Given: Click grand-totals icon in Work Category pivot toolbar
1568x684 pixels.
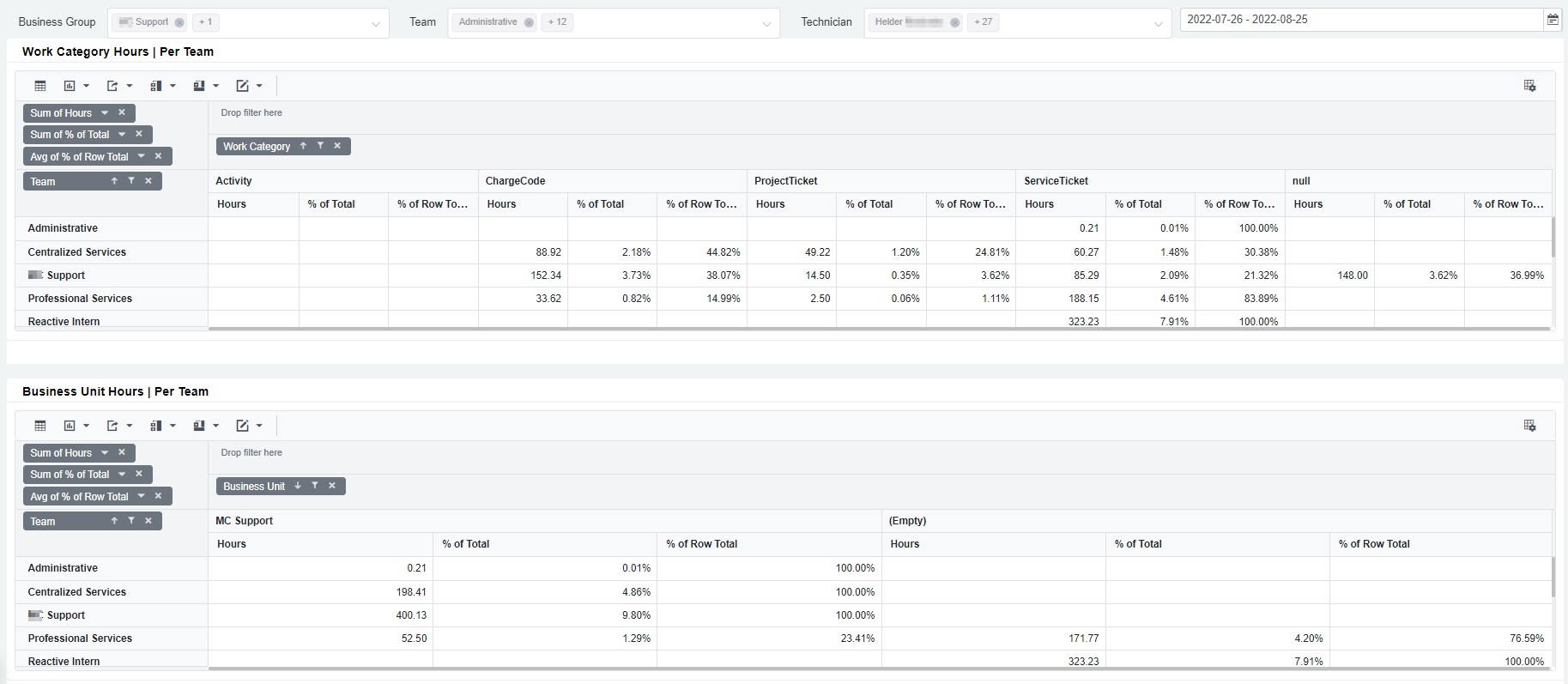Looking at the screenshot, I should coord(198,86).
